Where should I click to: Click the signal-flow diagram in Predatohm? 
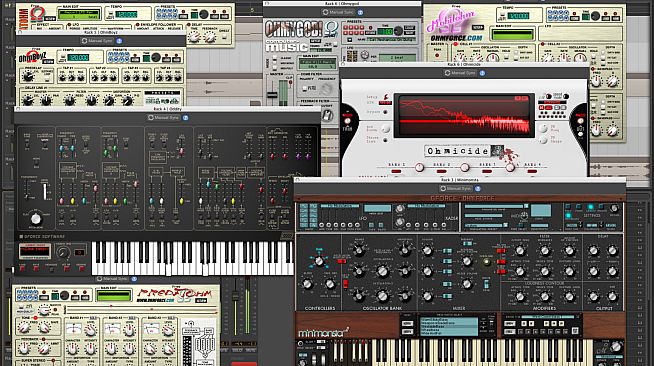click(x=199, y=343)
